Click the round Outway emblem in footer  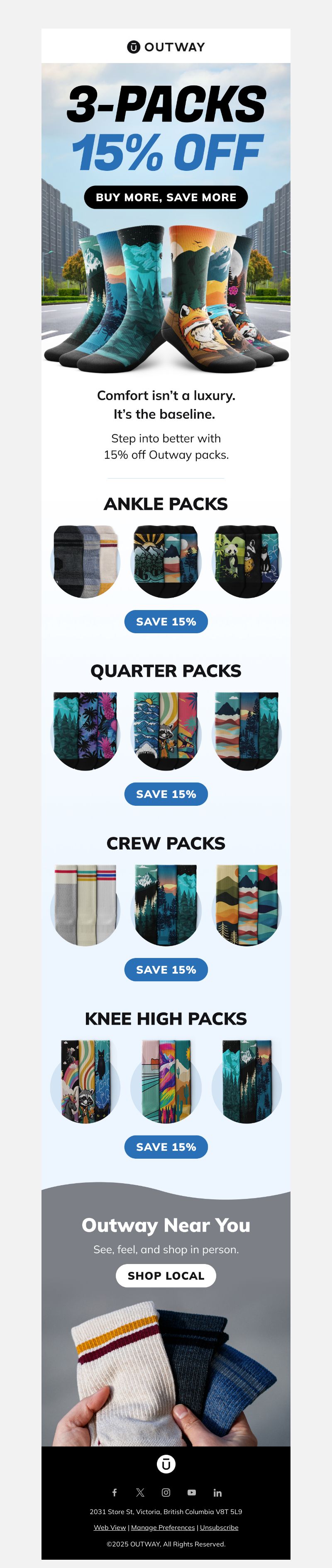pos(166,1463)
